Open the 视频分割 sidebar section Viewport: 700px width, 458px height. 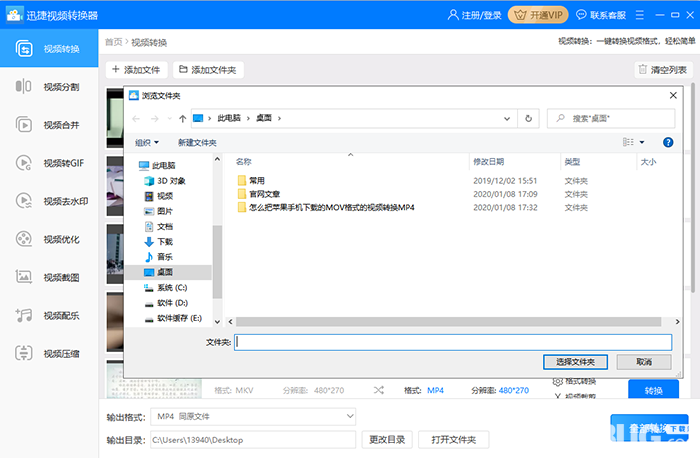tap(49, 87)
